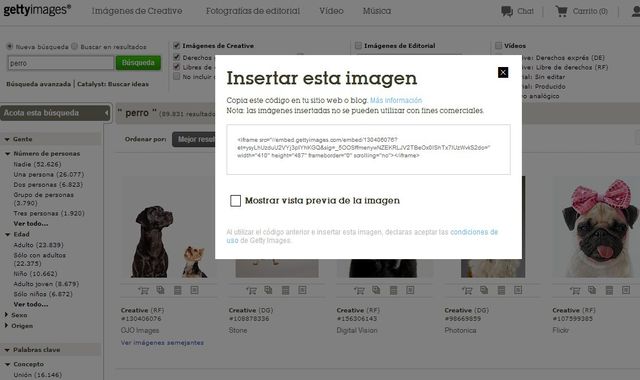Image resolution: width=640 pixels, height=380 pixels.
Task: Toggle the Imágenes de Creative checkbox
Action: (176, 45)
